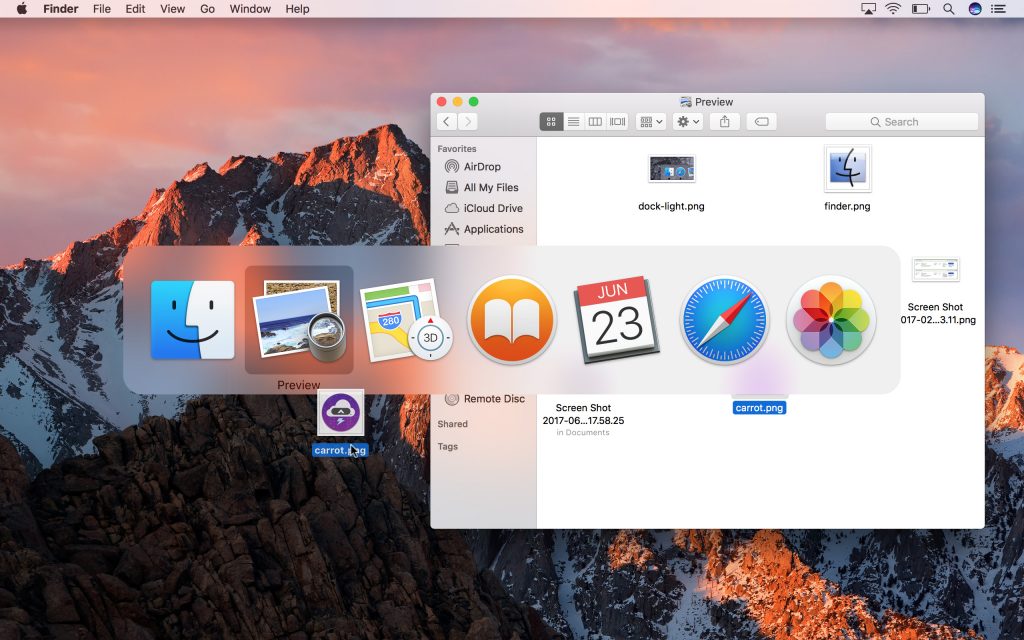Switch to column view
Image resolution: width=1024 pixels, height=640 pixels.
click(595, 121)
